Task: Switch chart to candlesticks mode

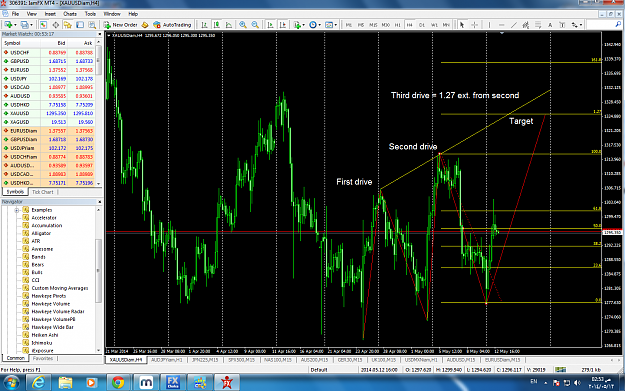Action: (x=217, y=25)
